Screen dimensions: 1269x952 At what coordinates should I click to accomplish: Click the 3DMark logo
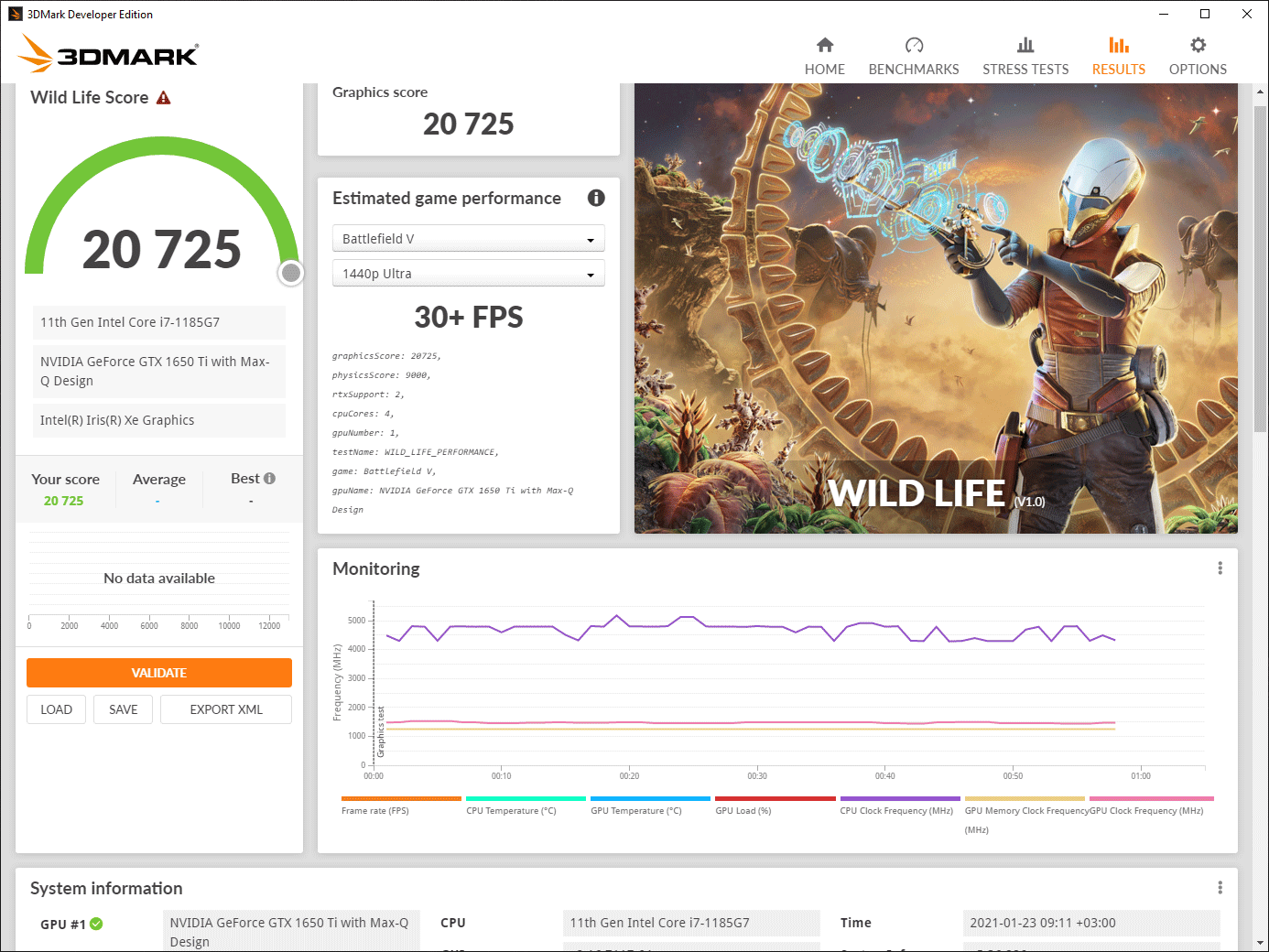pyautogui.click(x=109, y=53)
